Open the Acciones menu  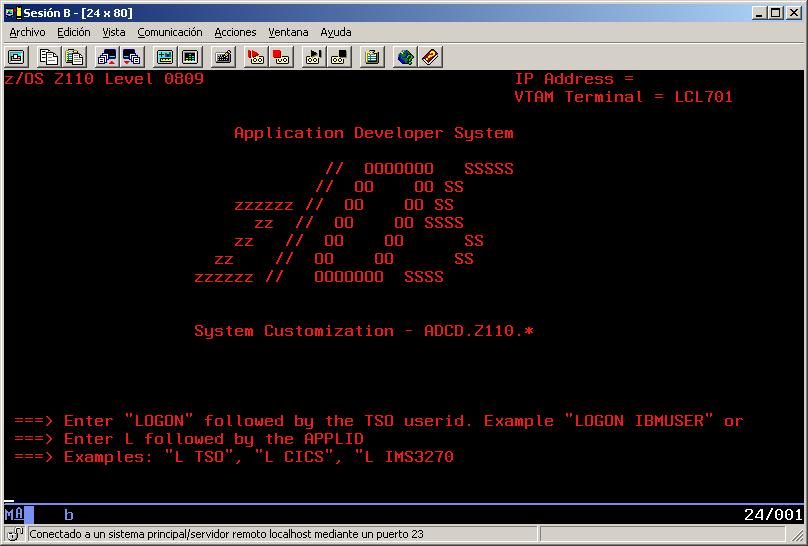point(235,32)
